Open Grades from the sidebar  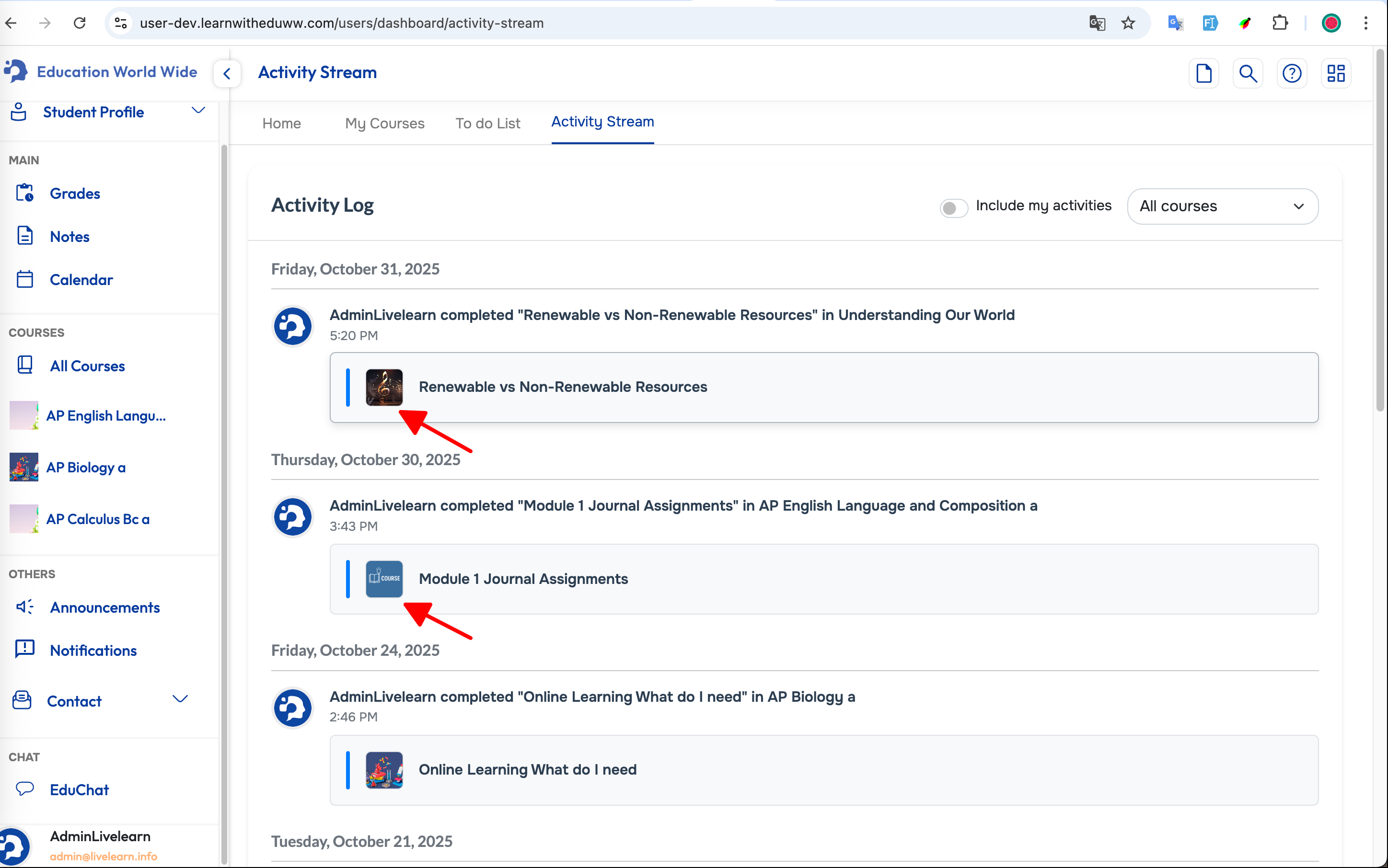pos(75,194)
